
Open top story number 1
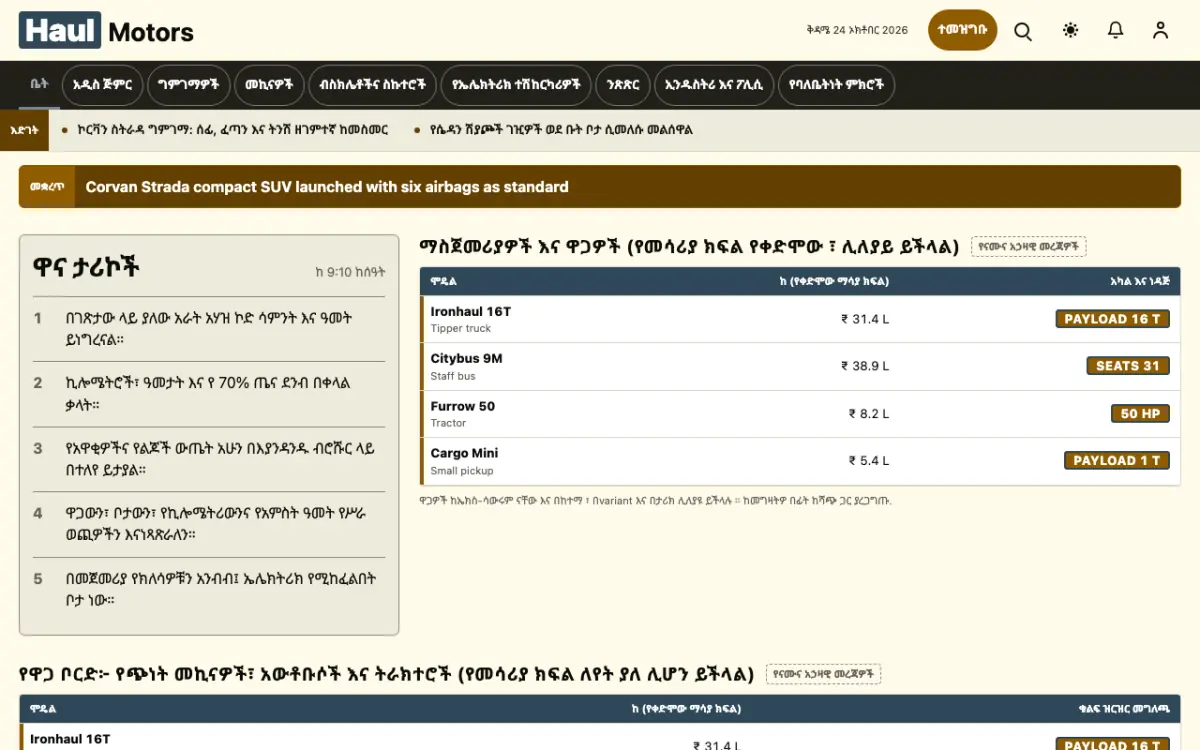209,328
